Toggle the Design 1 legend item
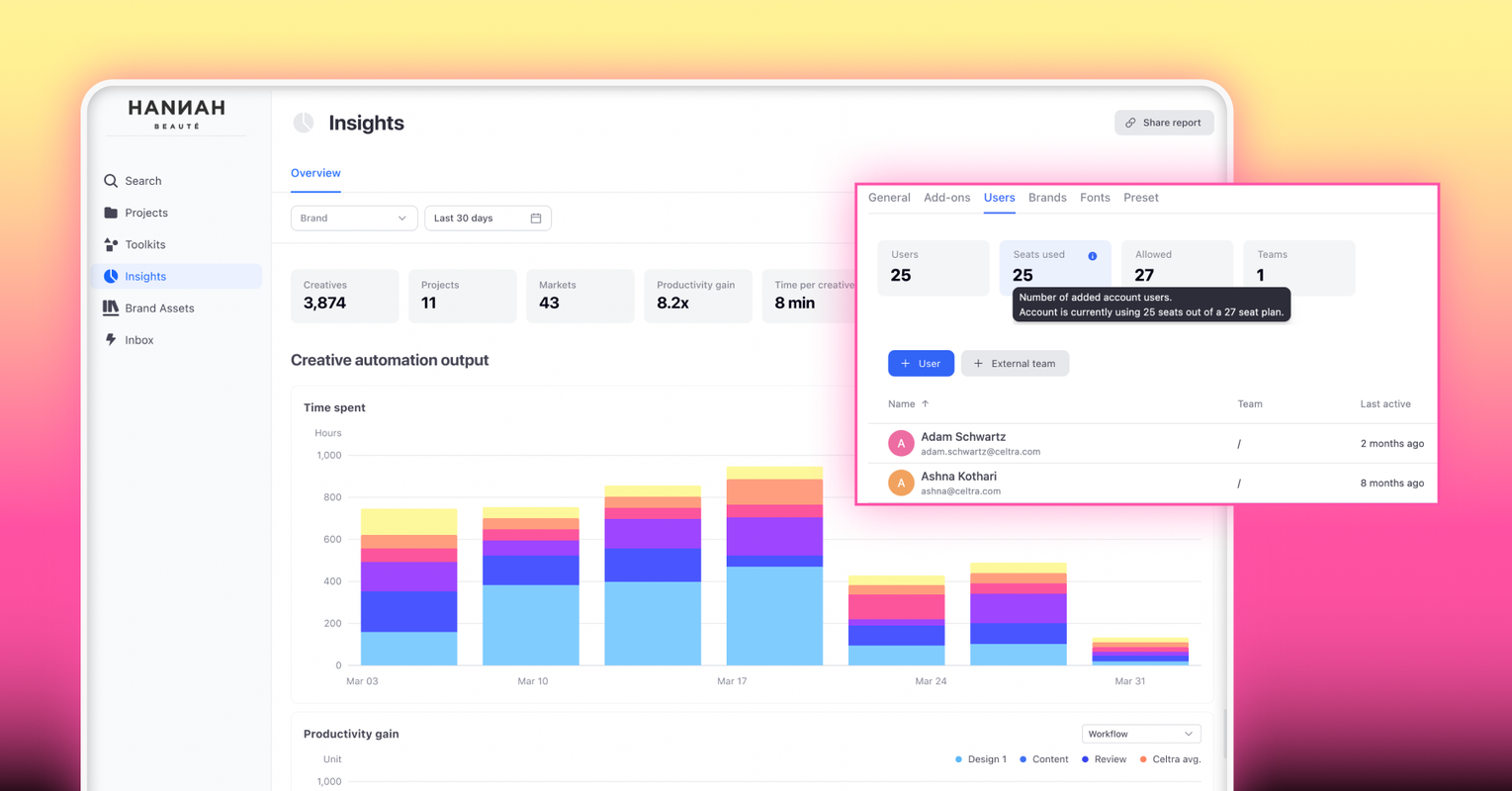The image size is (1512, 791). pos(980,758)
